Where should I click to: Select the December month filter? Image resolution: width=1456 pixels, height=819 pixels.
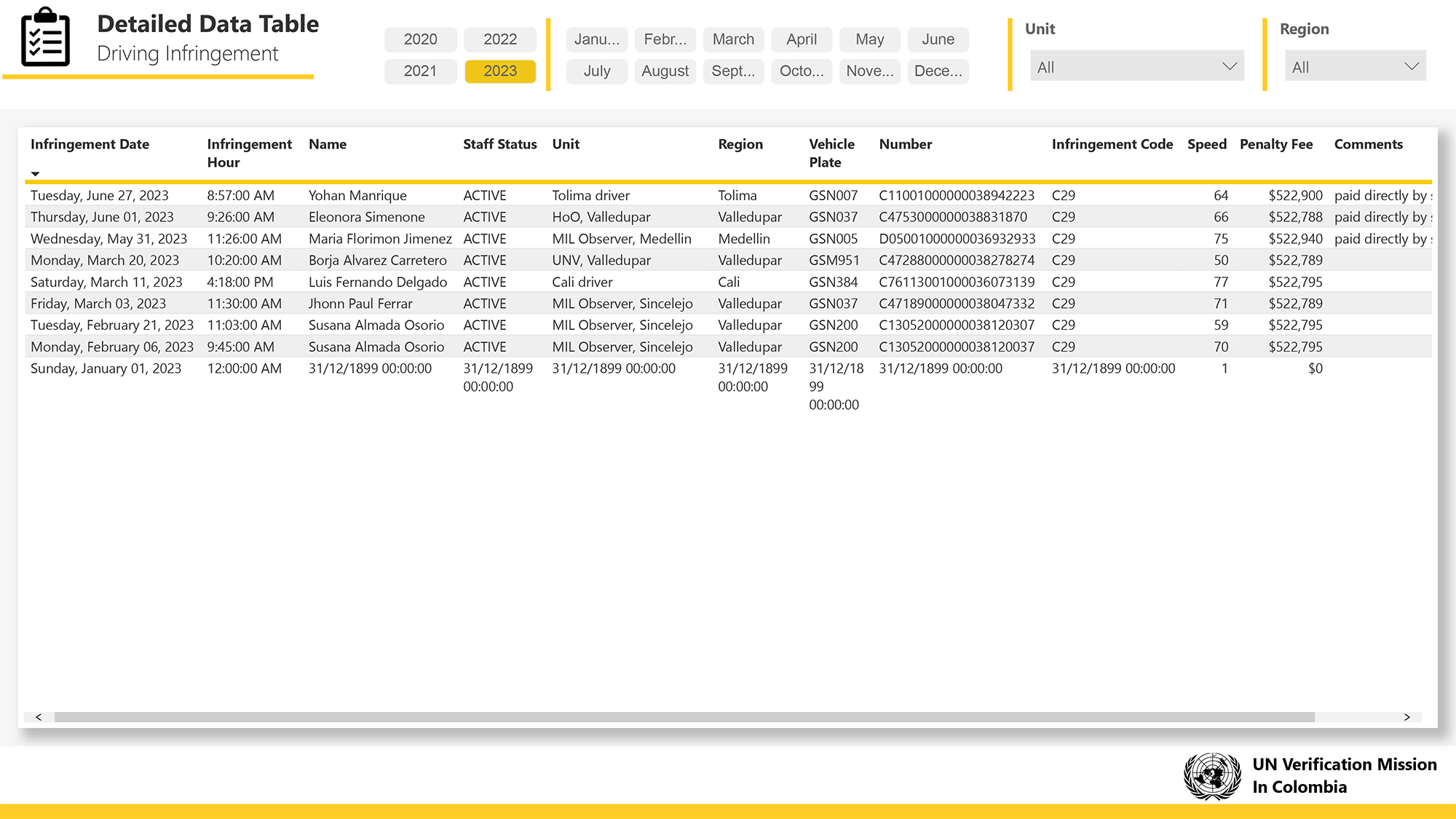[938, 71]
